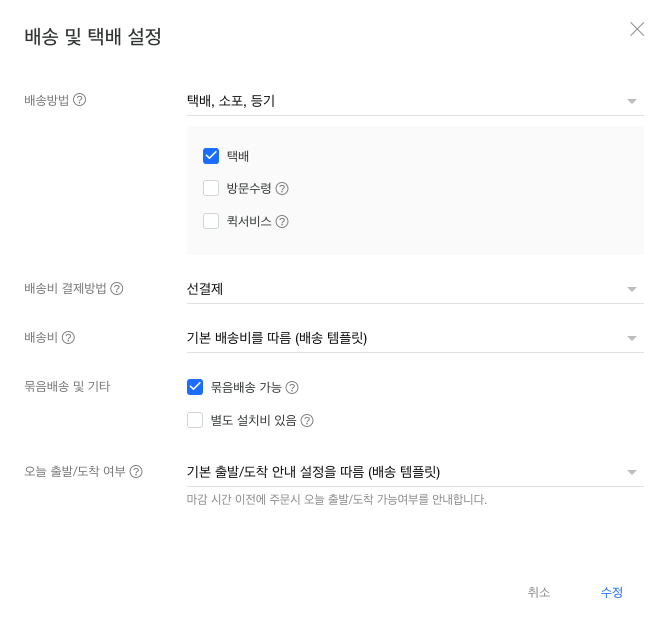Click help icon beside 방문수령
Image resolution: width=668 pixels, height=620 pixels.
point(282,188)
